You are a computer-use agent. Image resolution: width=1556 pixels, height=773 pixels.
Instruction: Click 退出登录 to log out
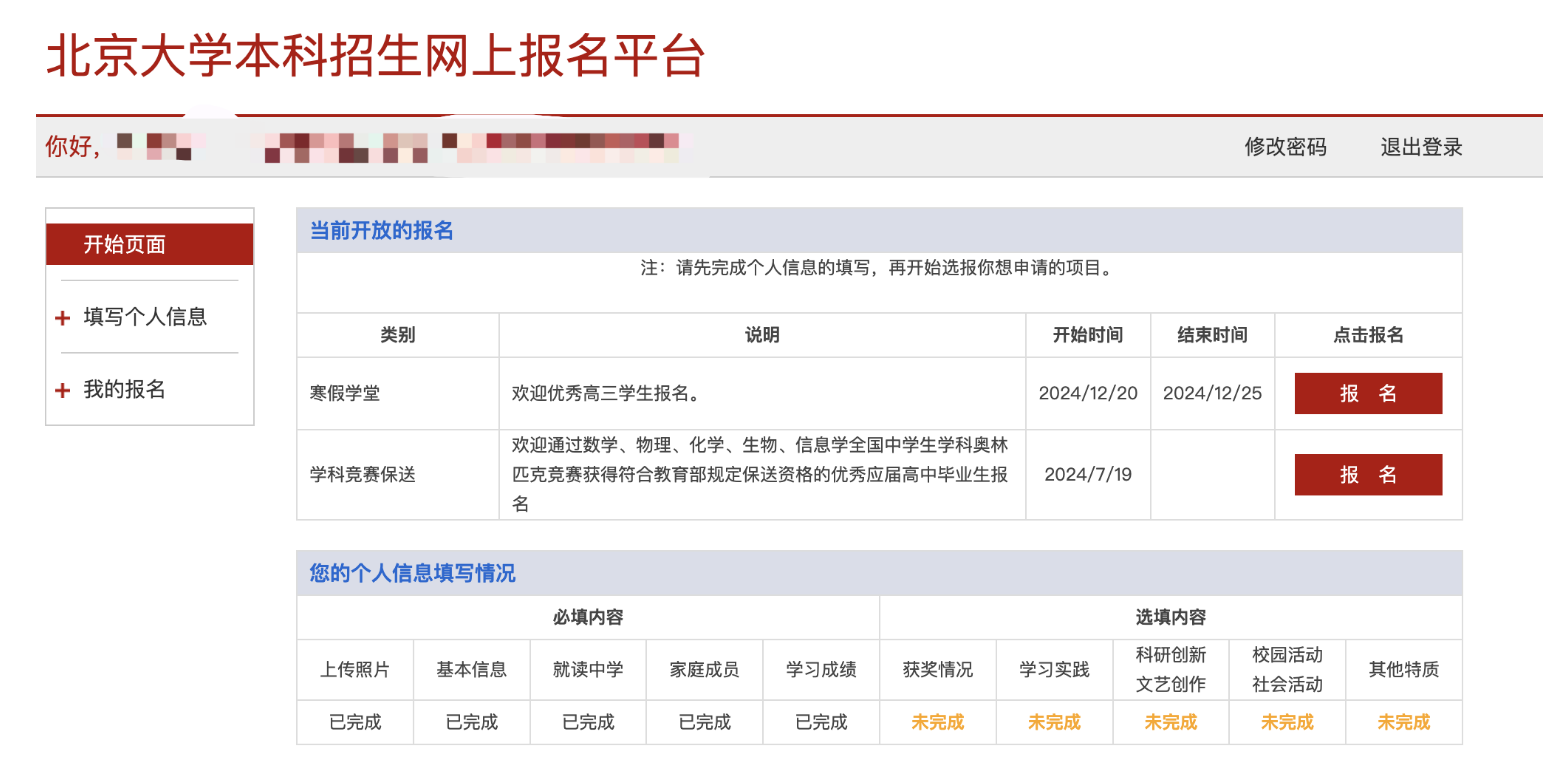1421,147
